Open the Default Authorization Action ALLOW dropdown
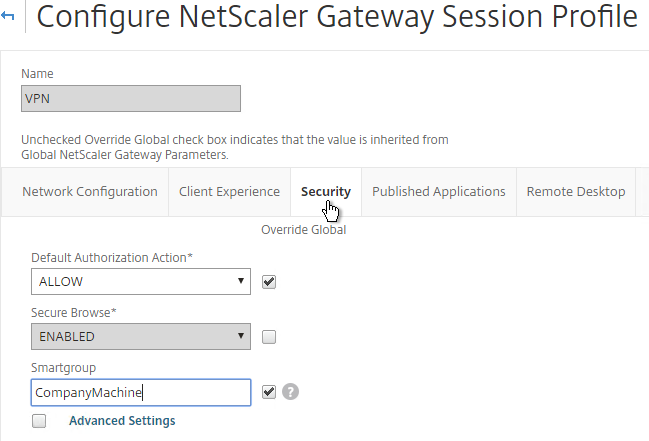649x441 pixels. point(141,282)
